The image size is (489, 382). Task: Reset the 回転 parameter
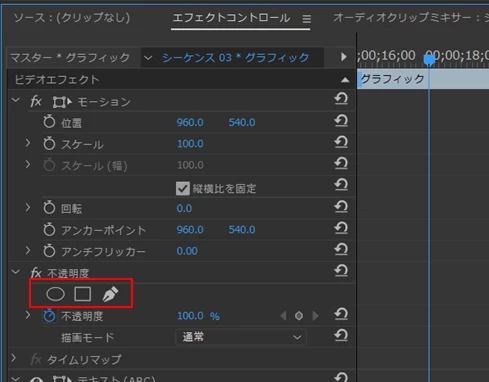341,207
